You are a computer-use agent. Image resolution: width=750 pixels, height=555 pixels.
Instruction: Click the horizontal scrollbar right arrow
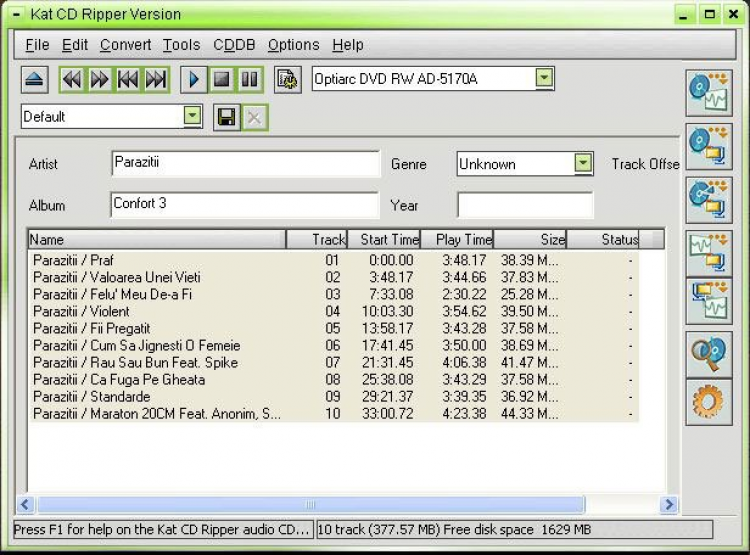[x=669, y=504]
